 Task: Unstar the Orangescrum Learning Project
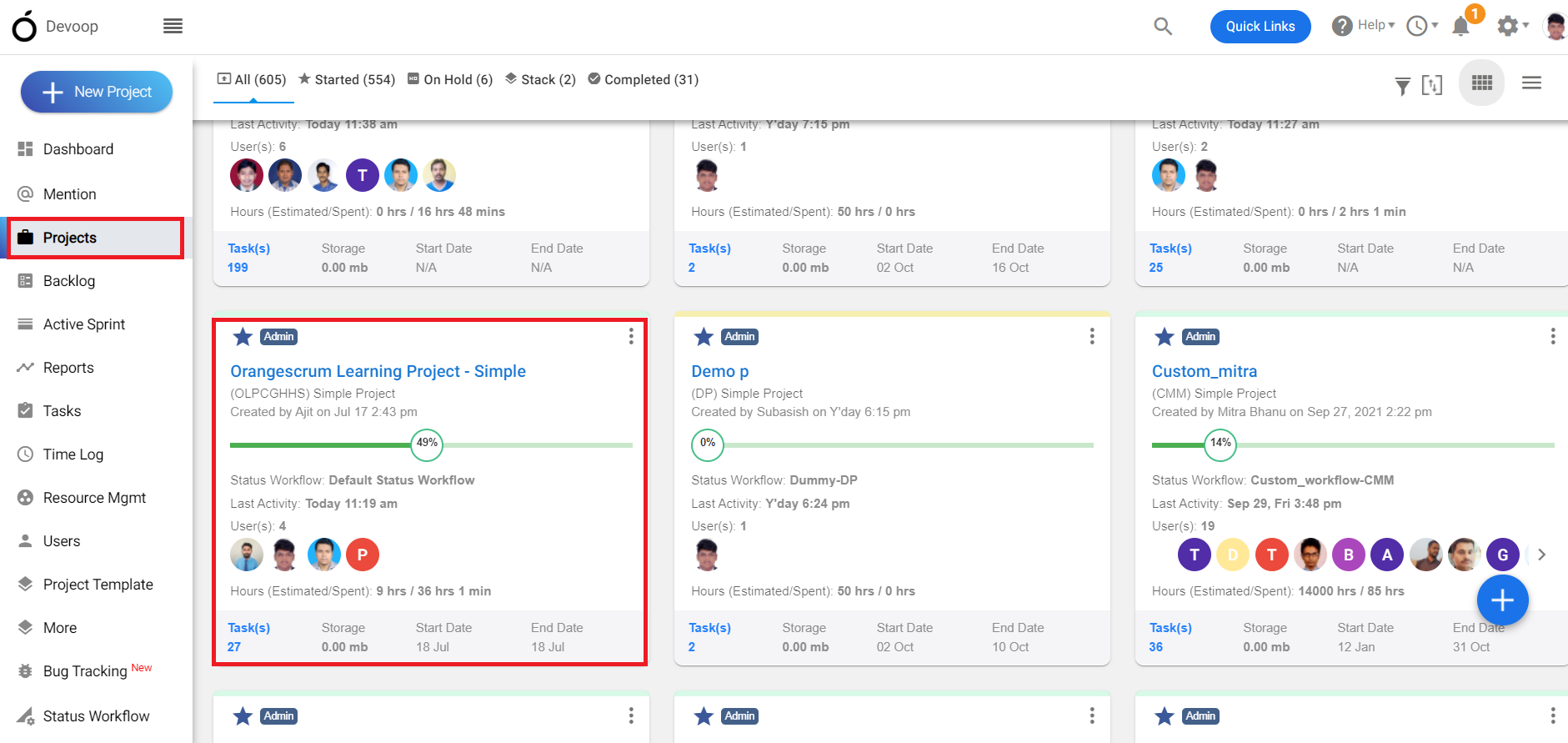click(x=243, y=337)
